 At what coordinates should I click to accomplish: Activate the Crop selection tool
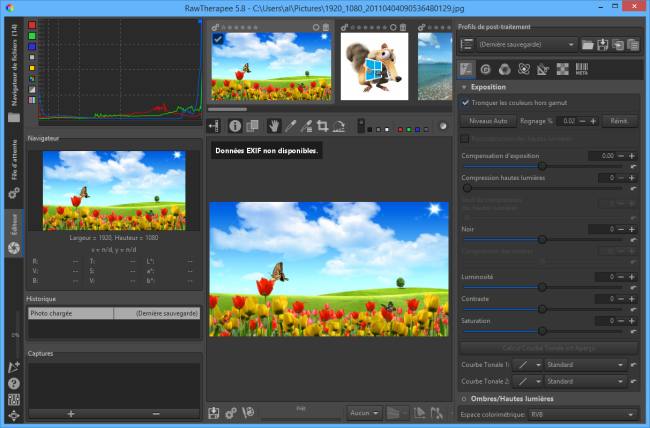(323, 126)
